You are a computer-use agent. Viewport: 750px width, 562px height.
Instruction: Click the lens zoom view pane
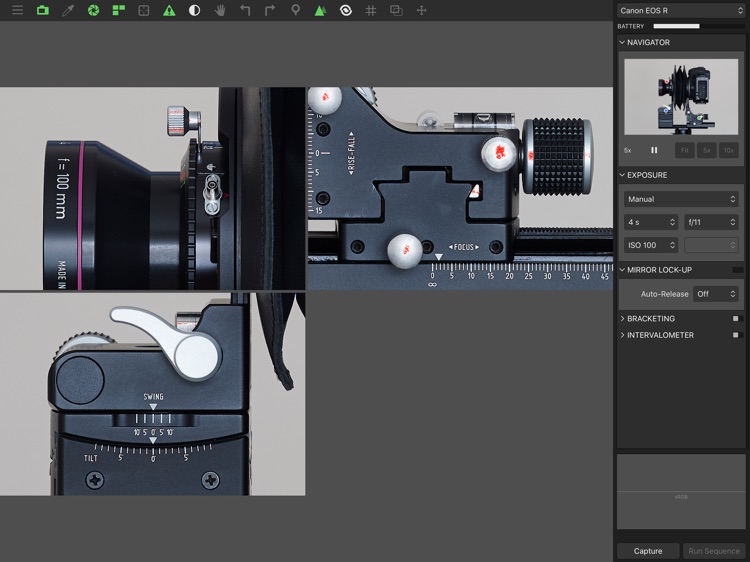153,188
